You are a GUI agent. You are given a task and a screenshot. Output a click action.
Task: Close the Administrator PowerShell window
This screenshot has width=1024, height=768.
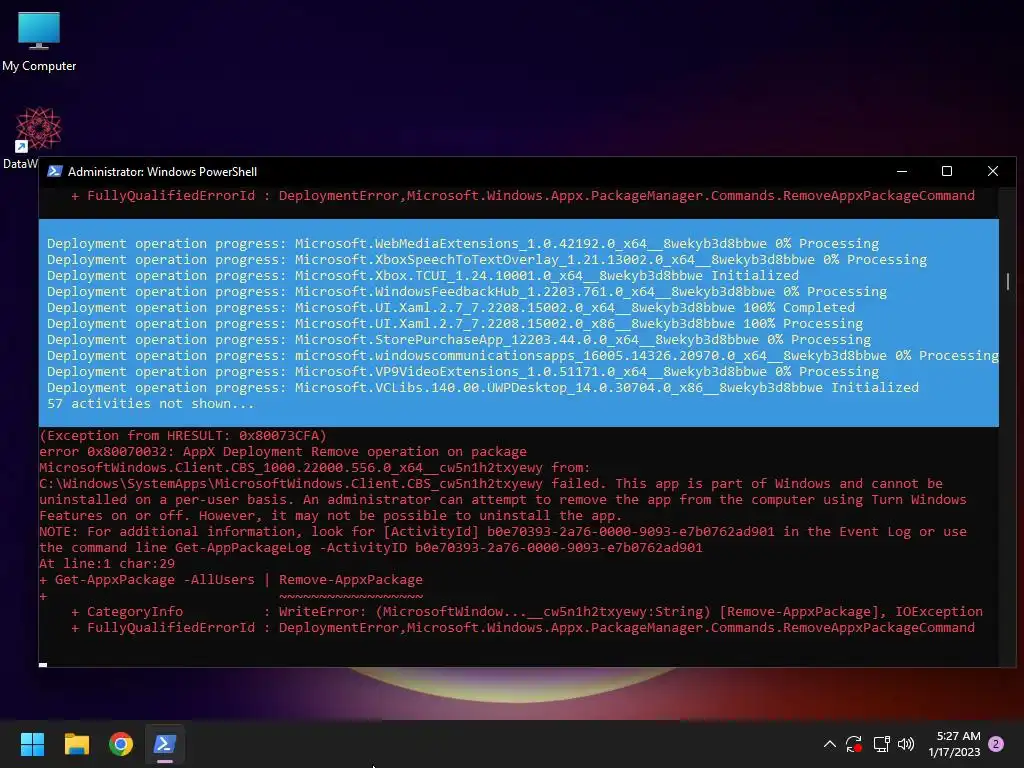point(993,171)
